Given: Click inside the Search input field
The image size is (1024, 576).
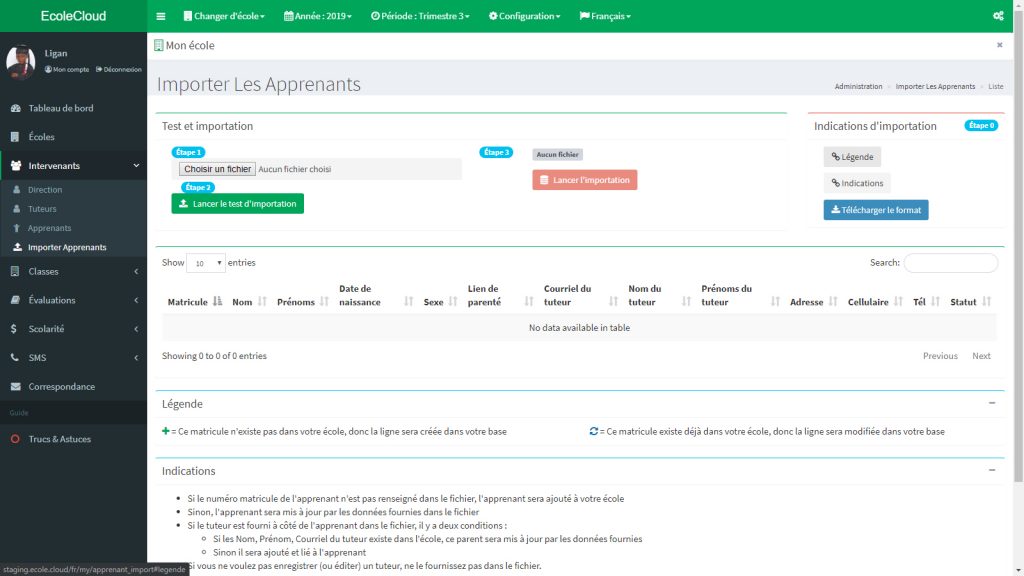Looking at the screenshot, I should pos(950,262).
